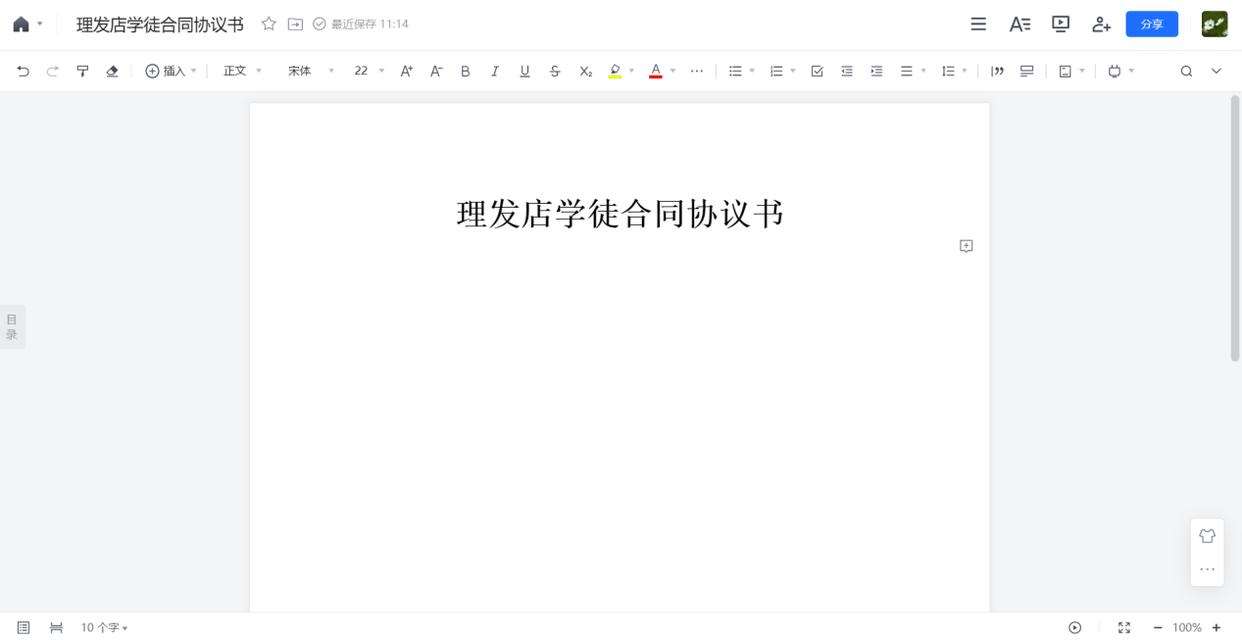Open the 目录 outline side tab

[x=12, y=327]
